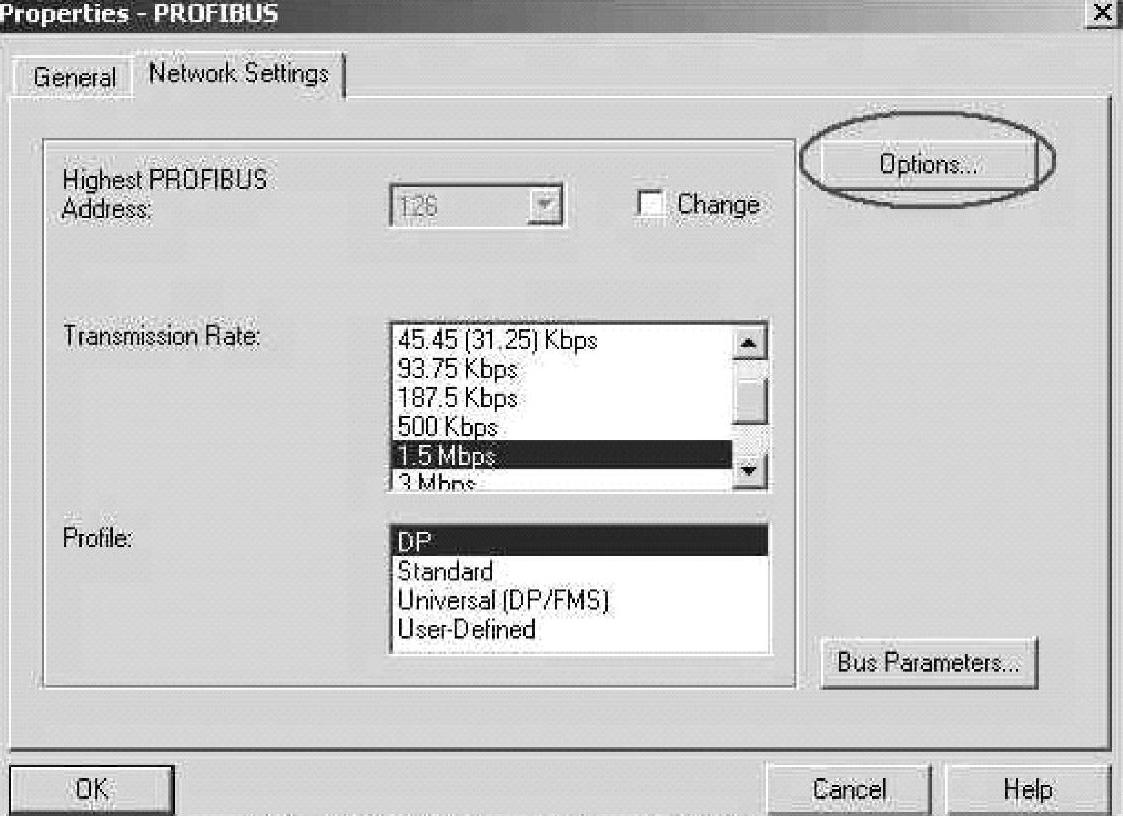
Task: Select the Network Settings tab
Action: click(x=238, y=74)
